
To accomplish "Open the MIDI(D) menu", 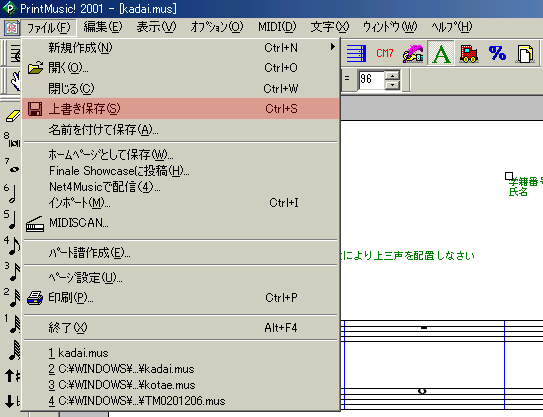I will (x=277, y=27).
